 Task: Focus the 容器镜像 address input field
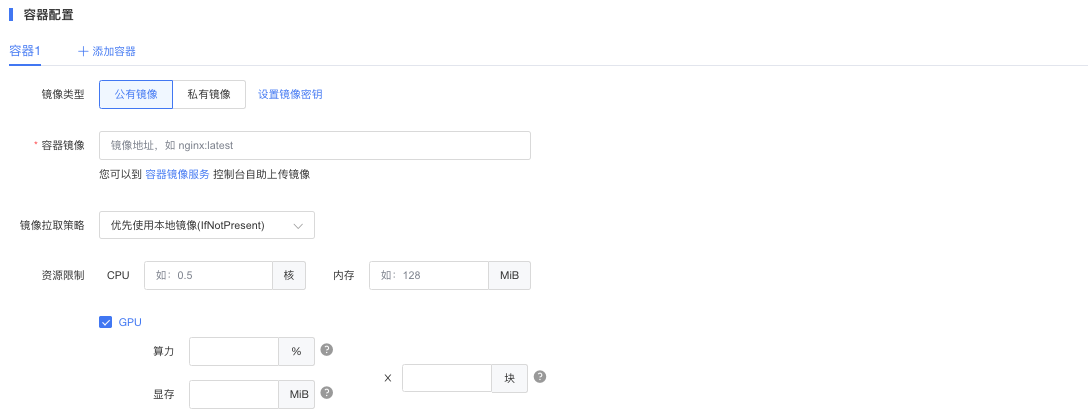315,146
